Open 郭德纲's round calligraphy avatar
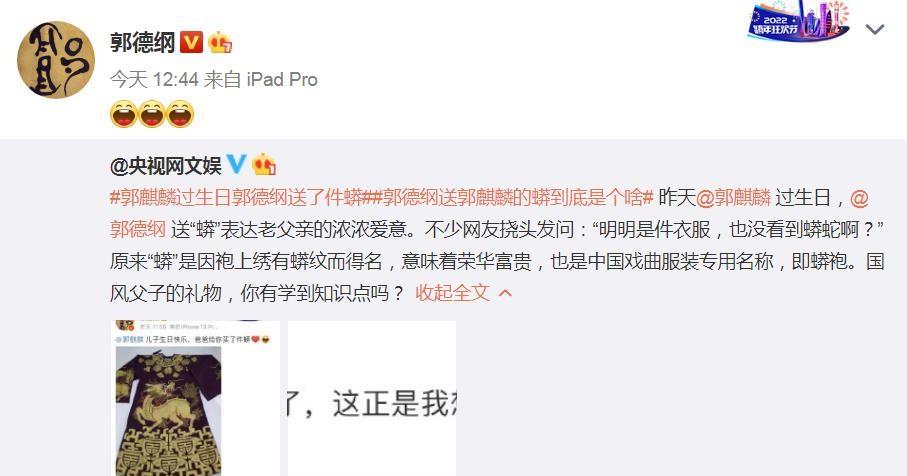 pyautogui.click(x=56, y=60)
